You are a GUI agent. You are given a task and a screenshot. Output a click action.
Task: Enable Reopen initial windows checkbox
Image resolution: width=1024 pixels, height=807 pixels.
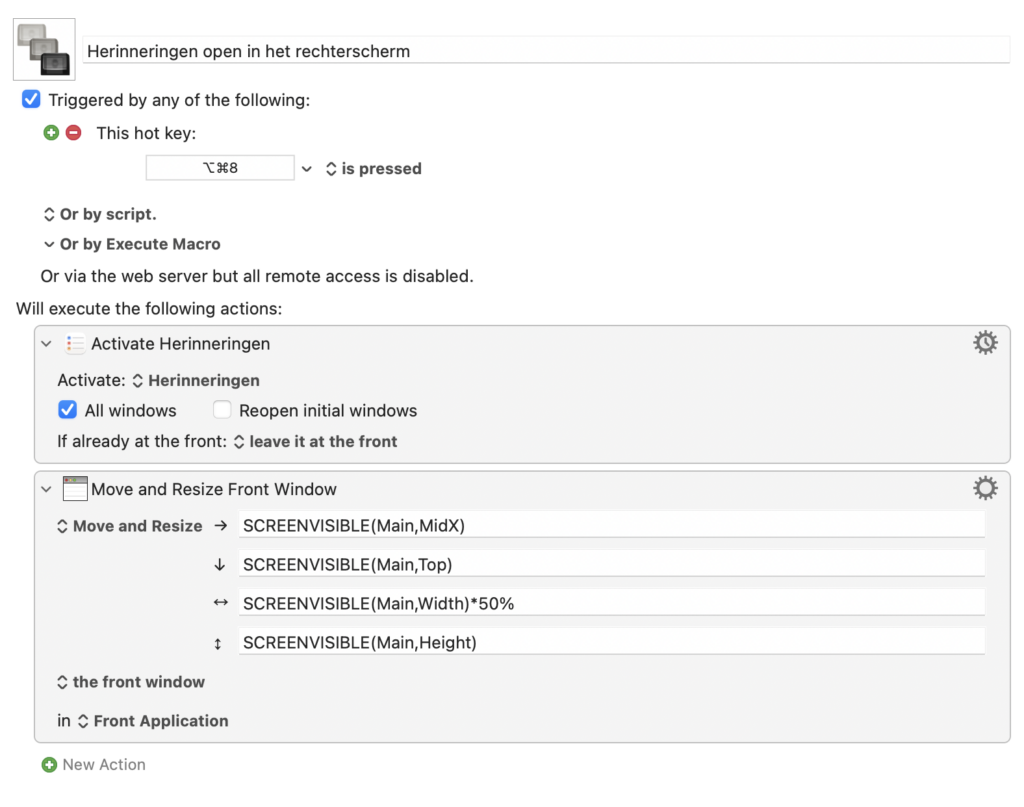[222, 410]
